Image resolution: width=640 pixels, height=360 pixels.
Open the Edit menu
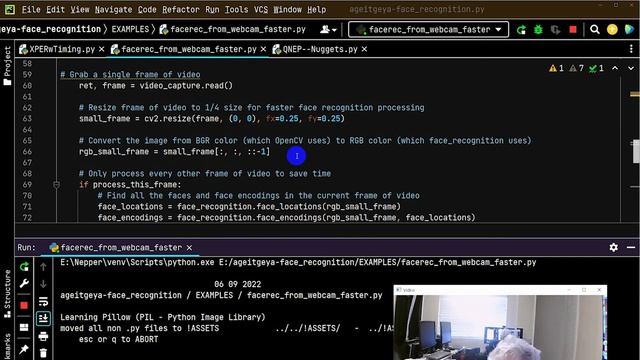[55, 9]
